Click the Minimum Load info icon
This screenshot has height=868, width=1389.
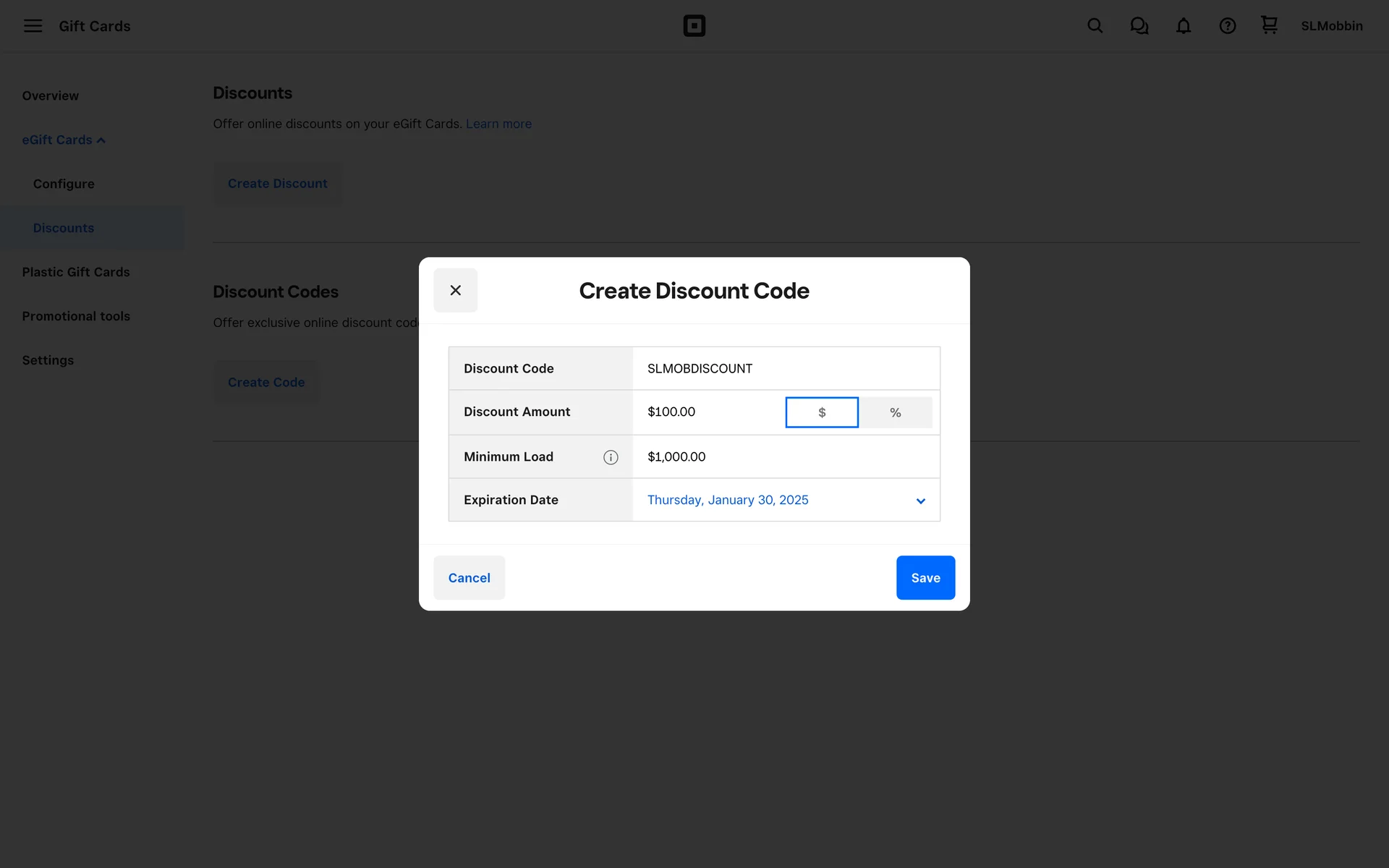point(611,457)
